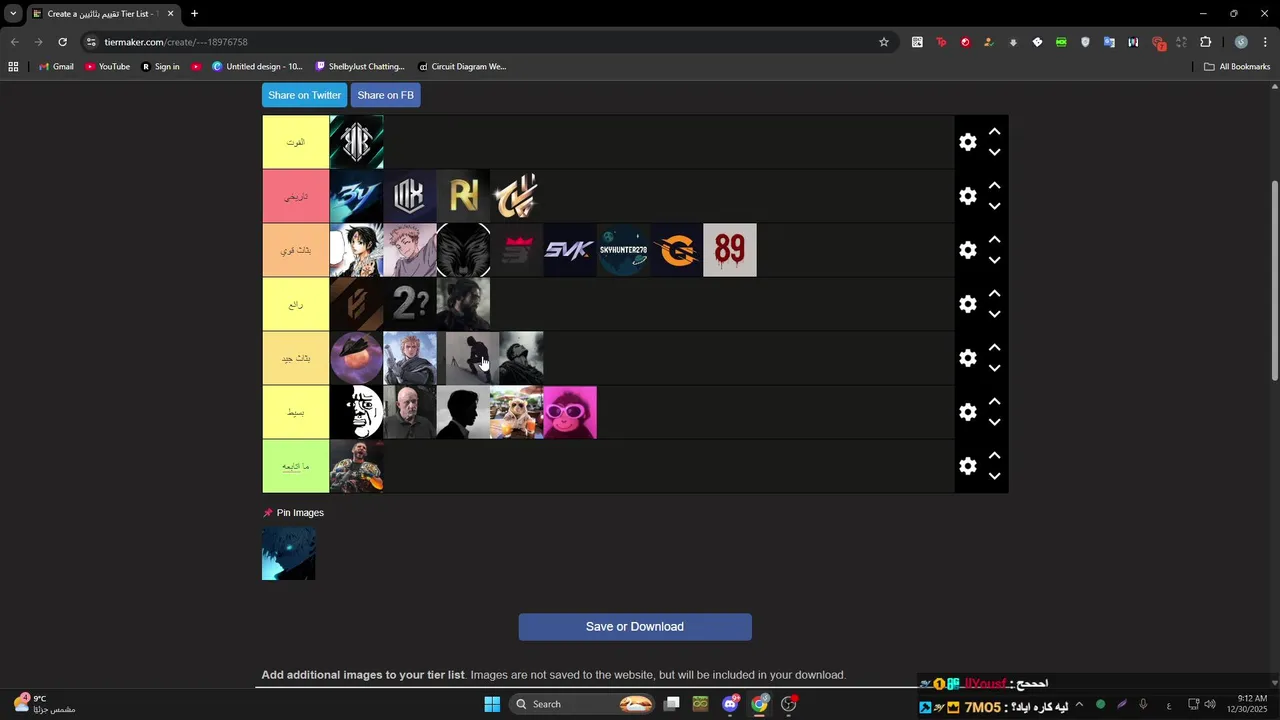The width and height of the screenshot is (1280, 720).
Task: Open All Bookmarks folder
Action: pos(1237,67)
